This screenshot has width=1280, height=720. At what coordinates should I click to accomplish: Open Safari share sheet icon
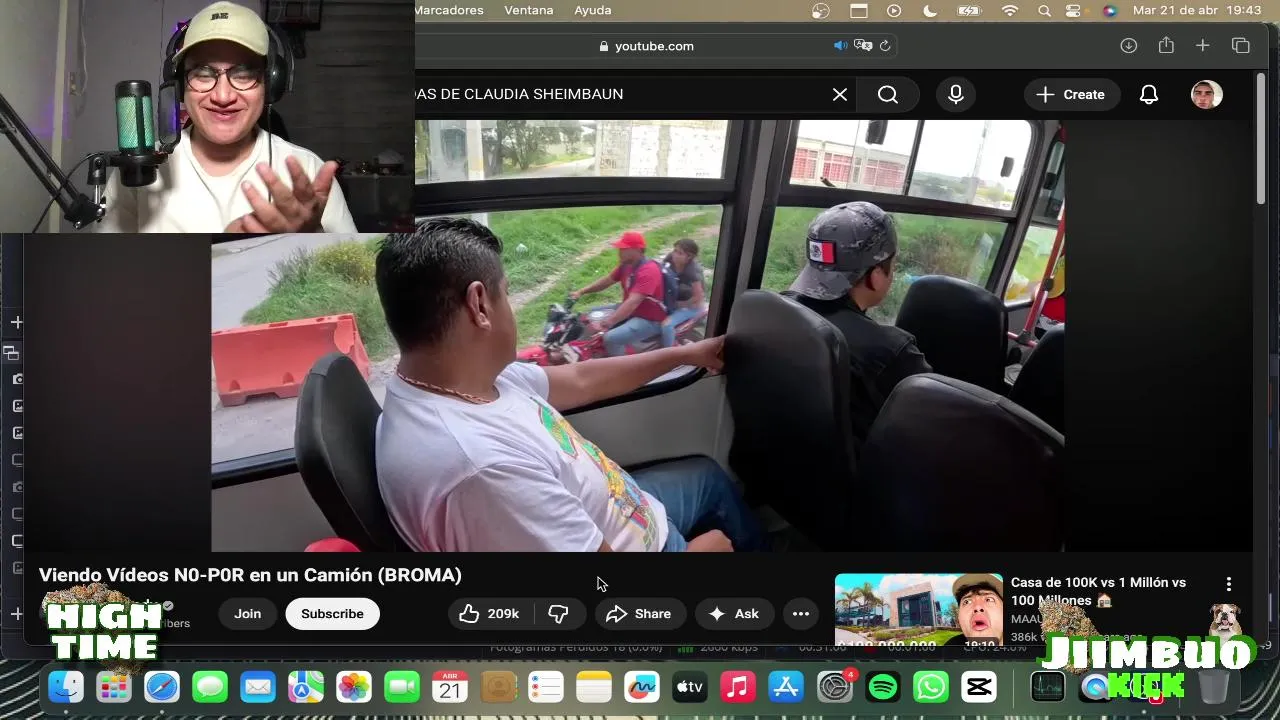pos(1166,46)
